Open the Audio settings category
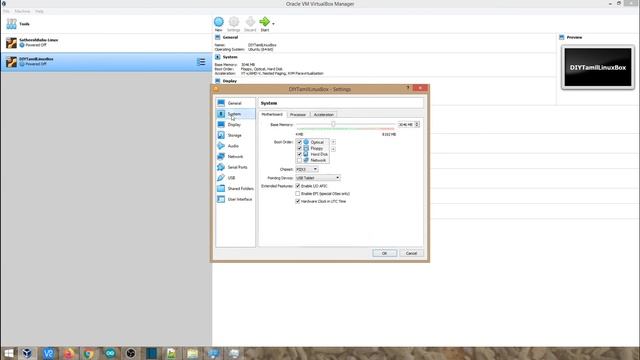640x360 pixels. point(236,146)
